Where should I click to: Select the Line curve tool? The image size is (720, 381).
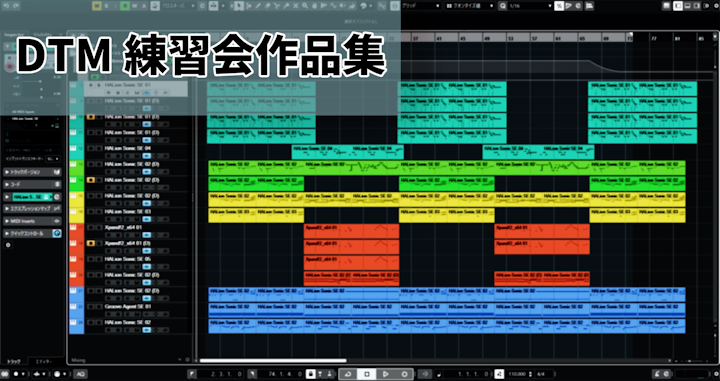pyautogui.click(x=334, y=6)
